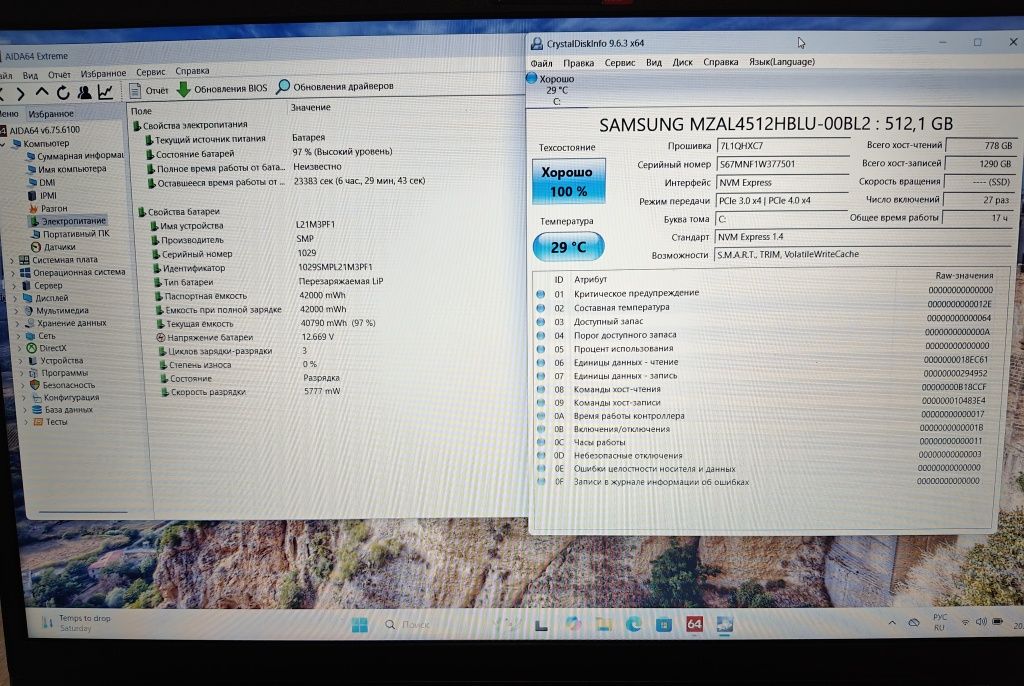Image resolution: width=1024 pixels, height=686 pixels.
Task: Expand the Сеть branch in AIDA64 tree
Action: tap(19, 336)
